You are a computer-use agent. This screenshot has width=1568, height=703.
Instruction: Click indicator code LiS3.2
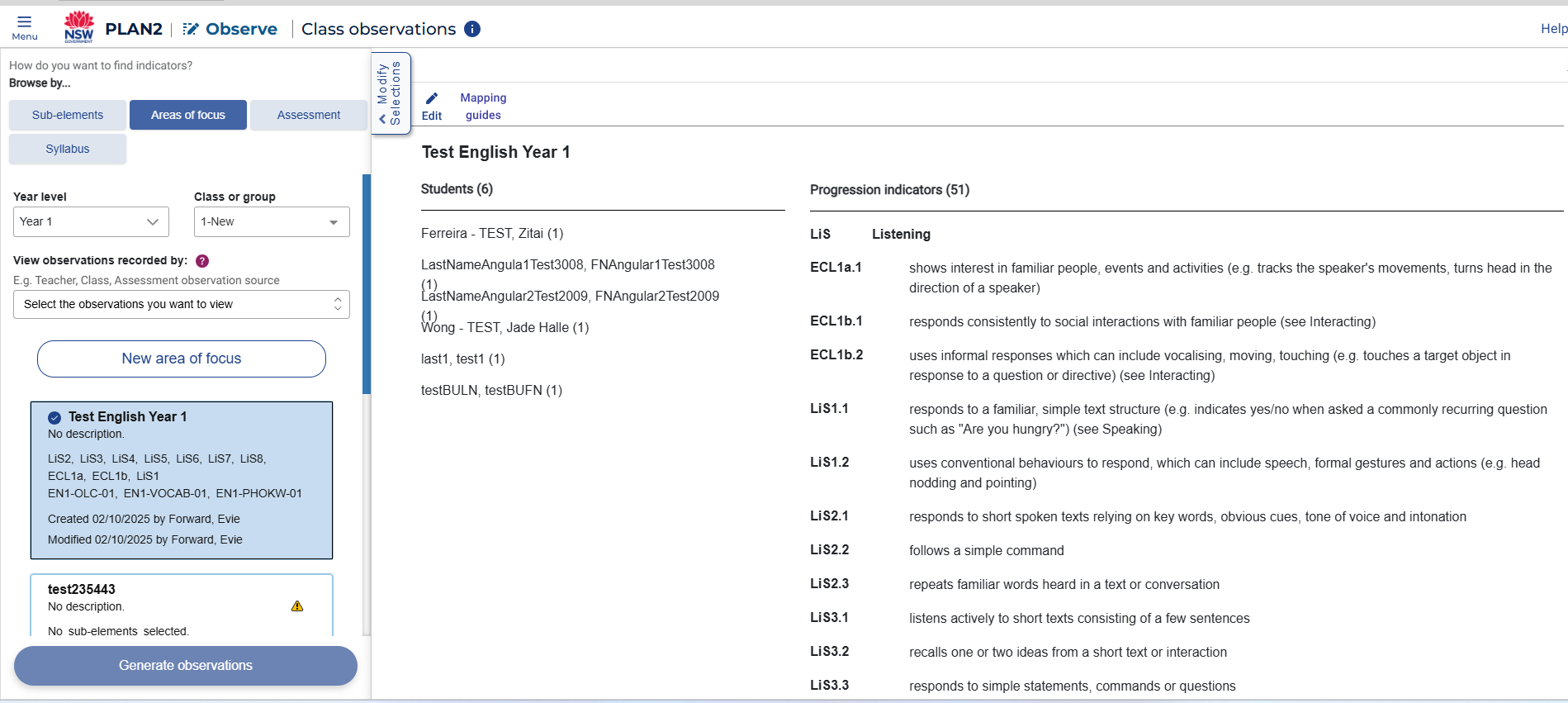[x=829, y=652]
